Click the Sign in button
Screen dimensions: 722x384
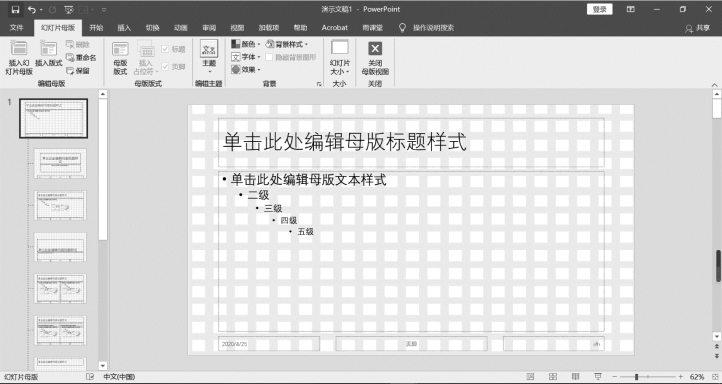coord(600,9)
